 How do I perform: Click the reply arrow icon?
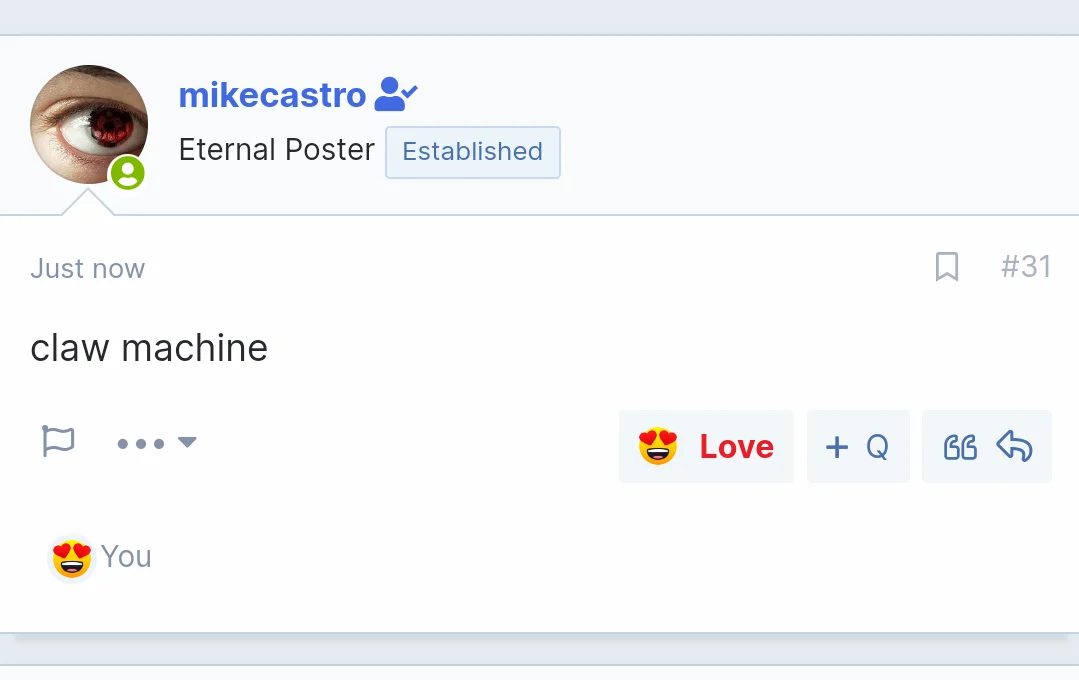(1014, 446)
